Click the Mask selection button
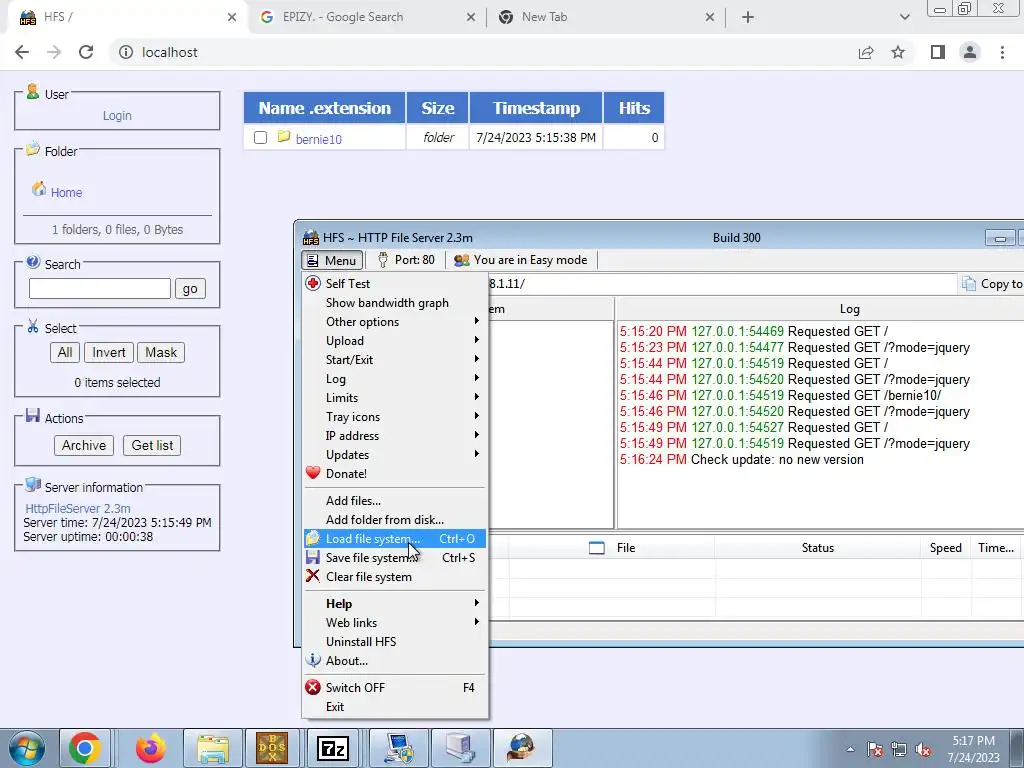This screenshot has height=768, width=1024. click(161, 353)
